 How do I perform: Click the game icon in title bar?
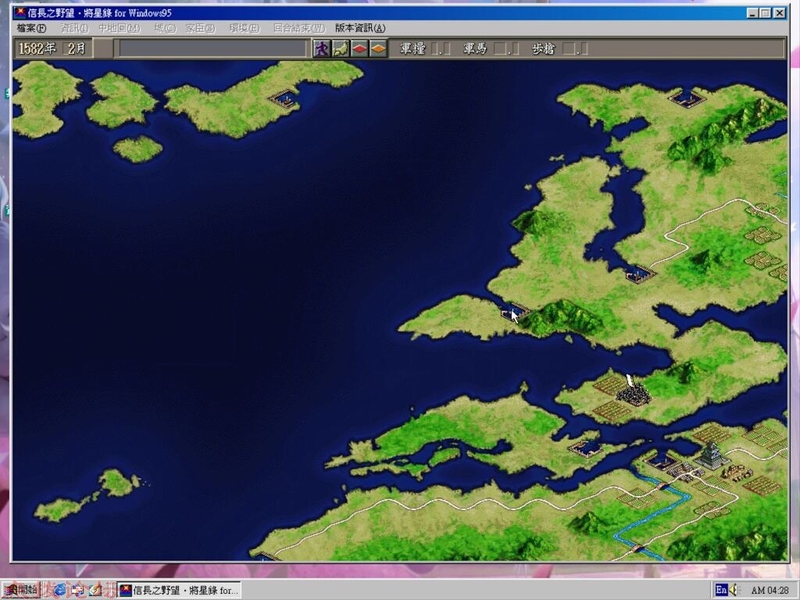pyautogui.click(x=20, y=13)
